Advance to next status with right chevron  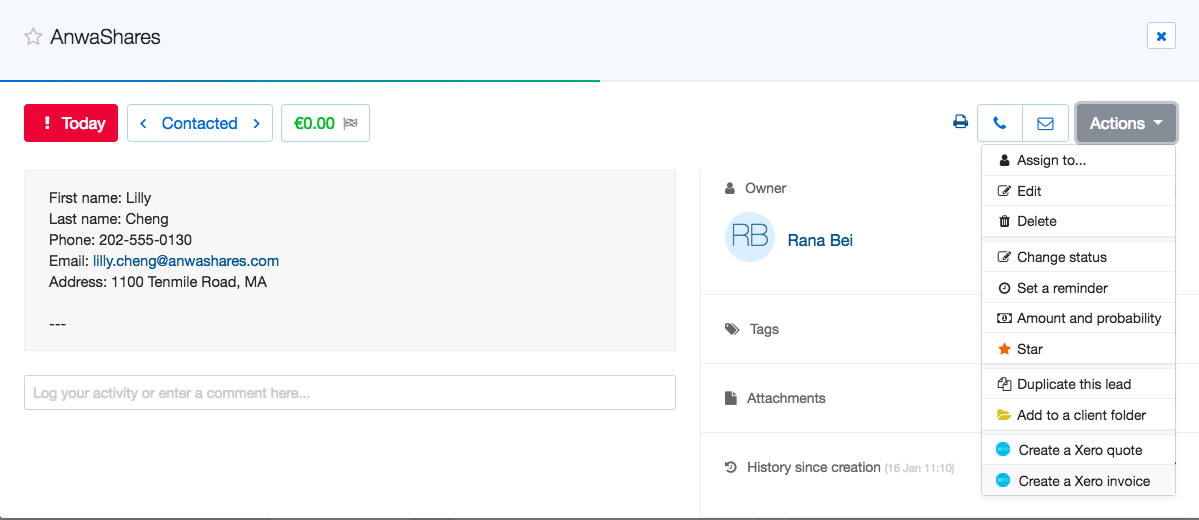point(257,123)
